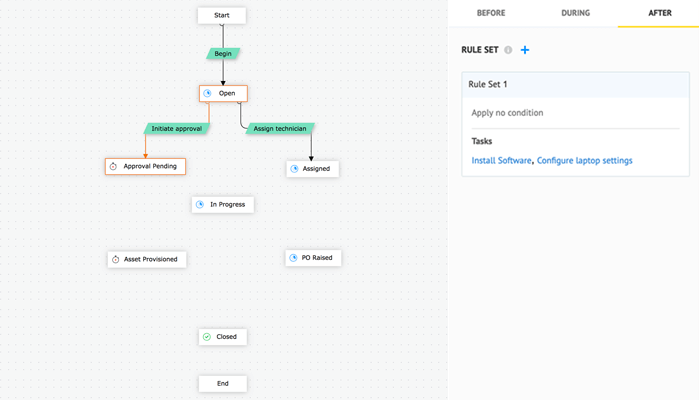The image size is (700, 400).
Task: Switch to the DURING tab
Action: tap(575, 13)
